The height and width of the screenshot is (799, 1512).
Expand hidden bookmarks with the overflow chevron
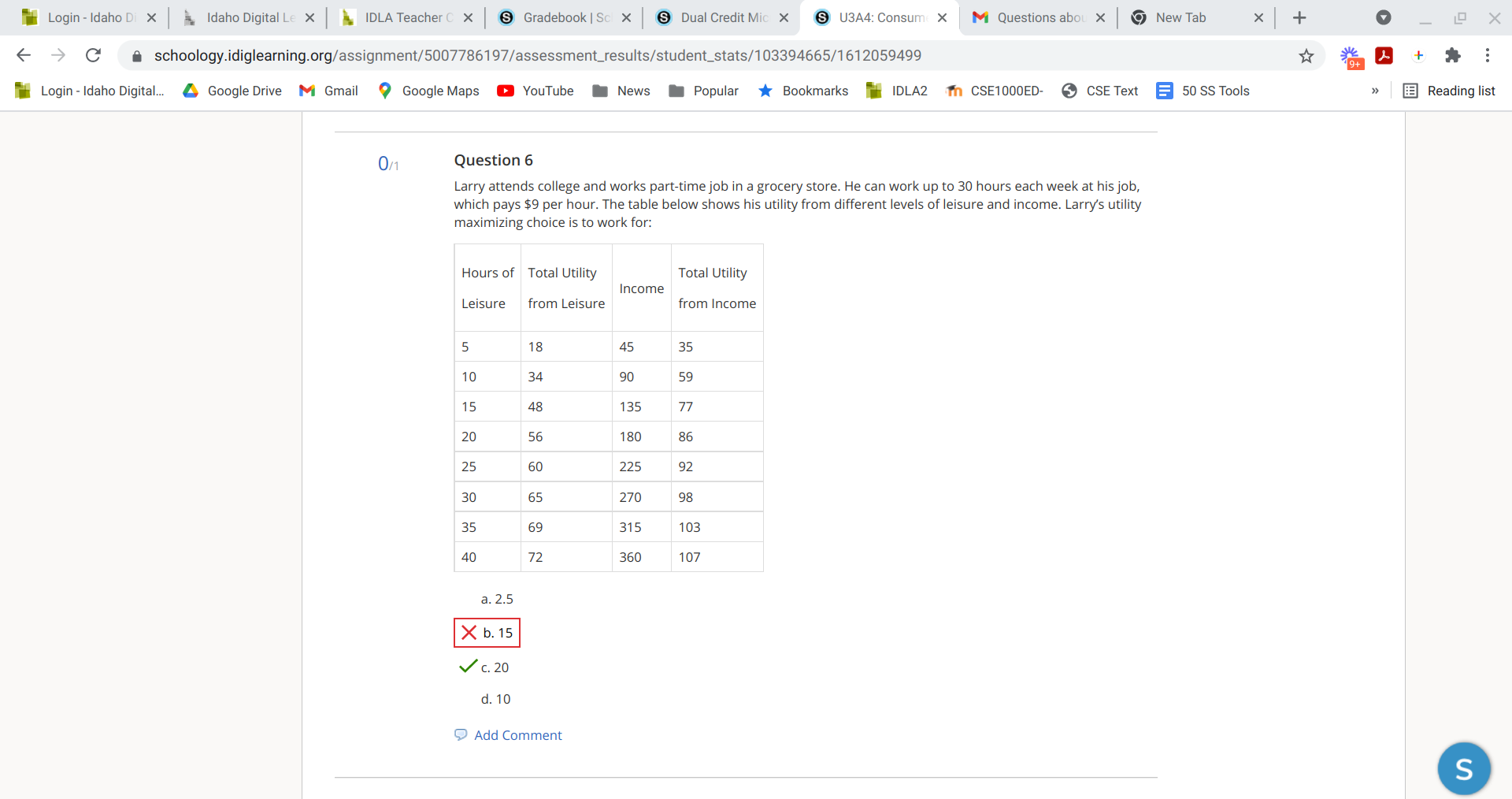click(x=1375, y=91)
